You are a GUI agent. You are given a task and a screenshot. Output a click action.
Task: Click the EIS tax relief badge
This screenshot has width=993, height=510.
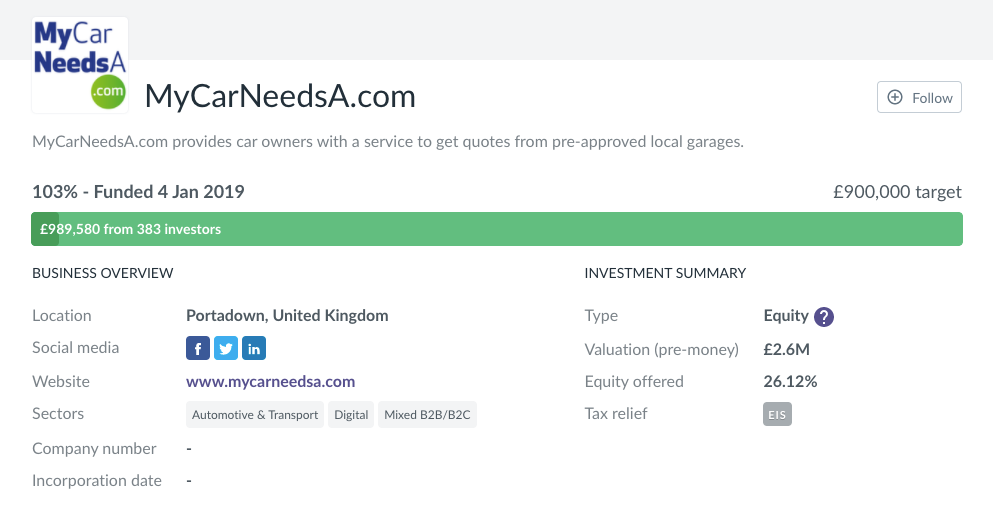[x=777, y=414]
